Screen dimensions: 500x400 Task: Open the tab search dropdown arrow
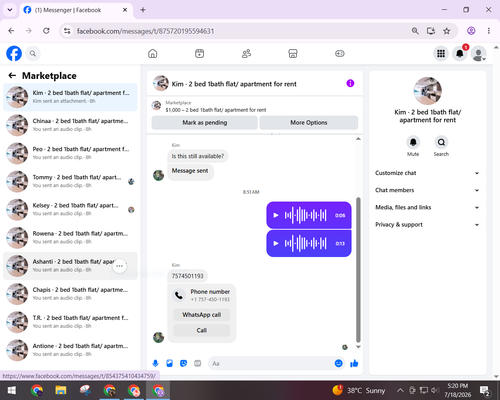click(x=10, y=10)
